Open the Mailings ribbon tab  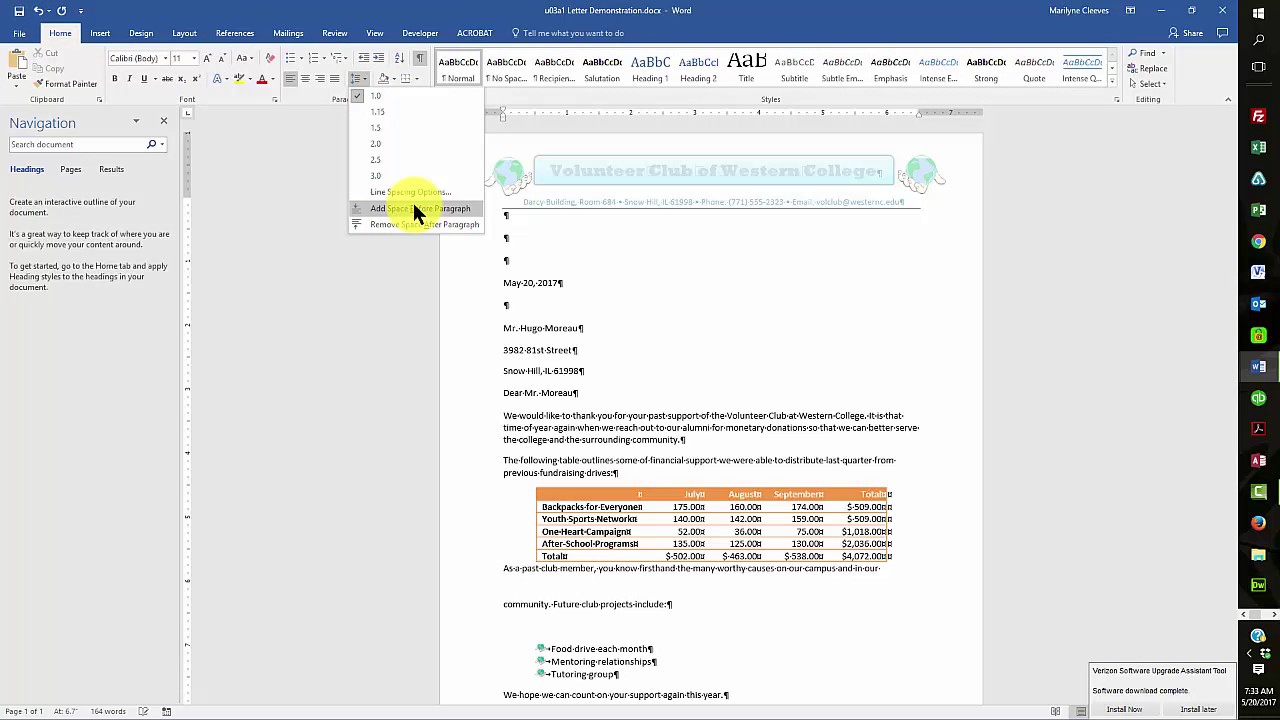pos(288,33)
